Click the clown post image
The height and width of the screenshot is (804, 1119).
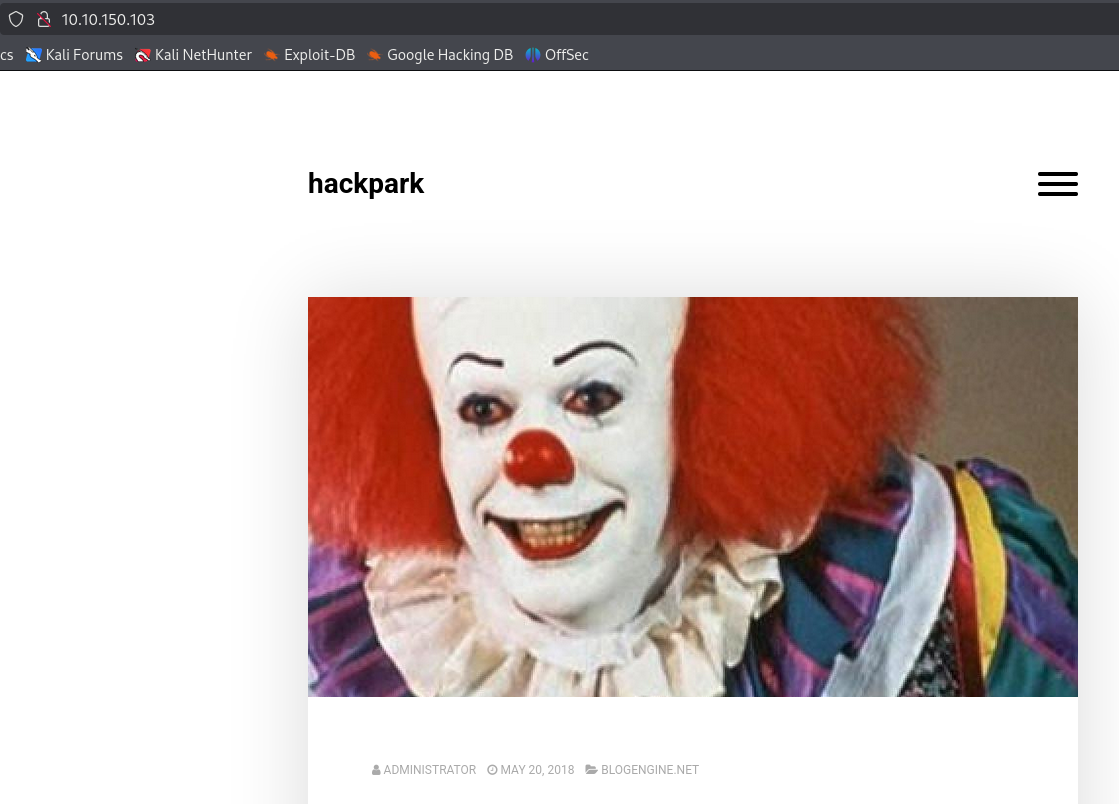point(692,496)
